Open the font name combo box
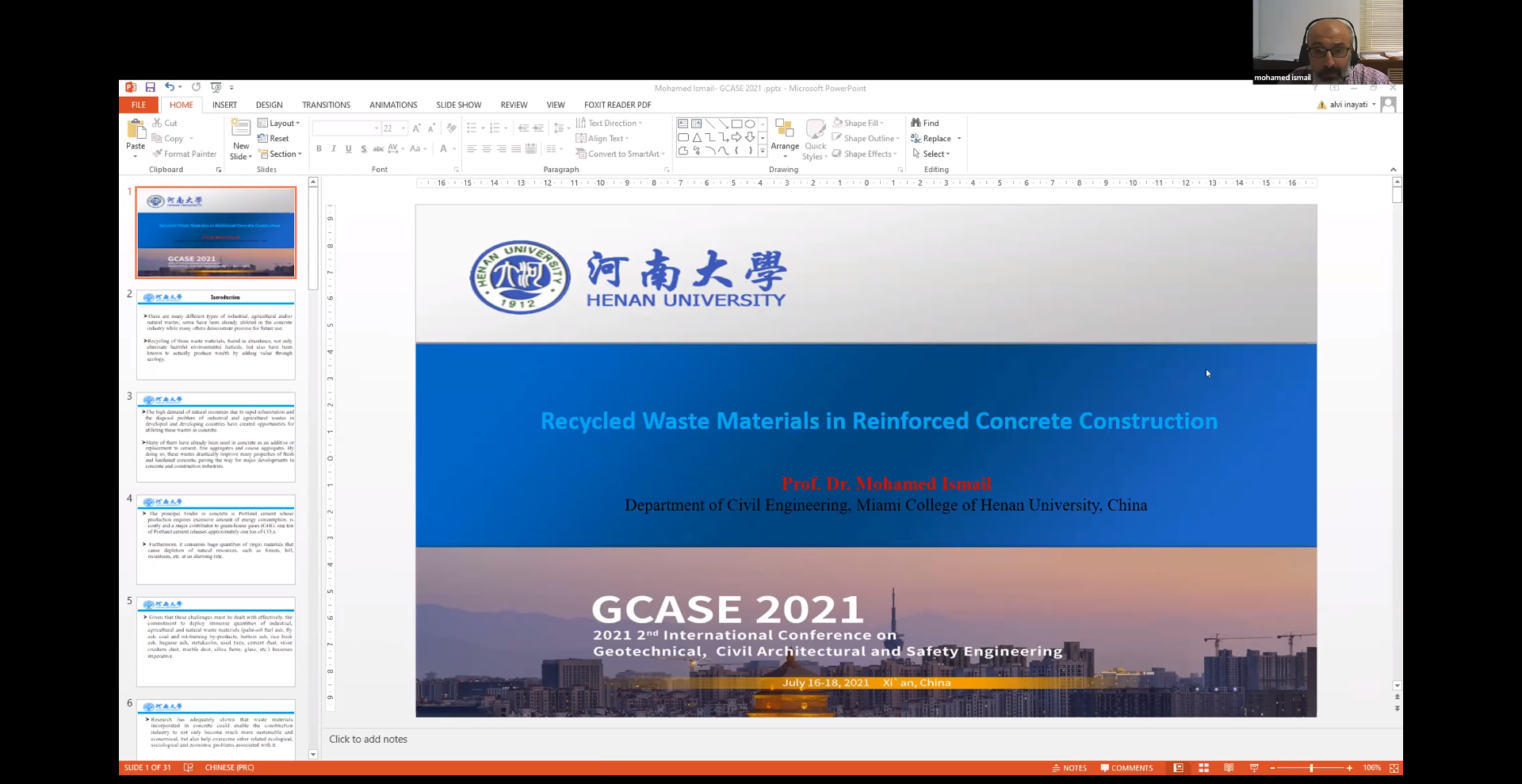The width and height of the screenshot is (1522, 784). pyautogui.click(x=346, y=128)
